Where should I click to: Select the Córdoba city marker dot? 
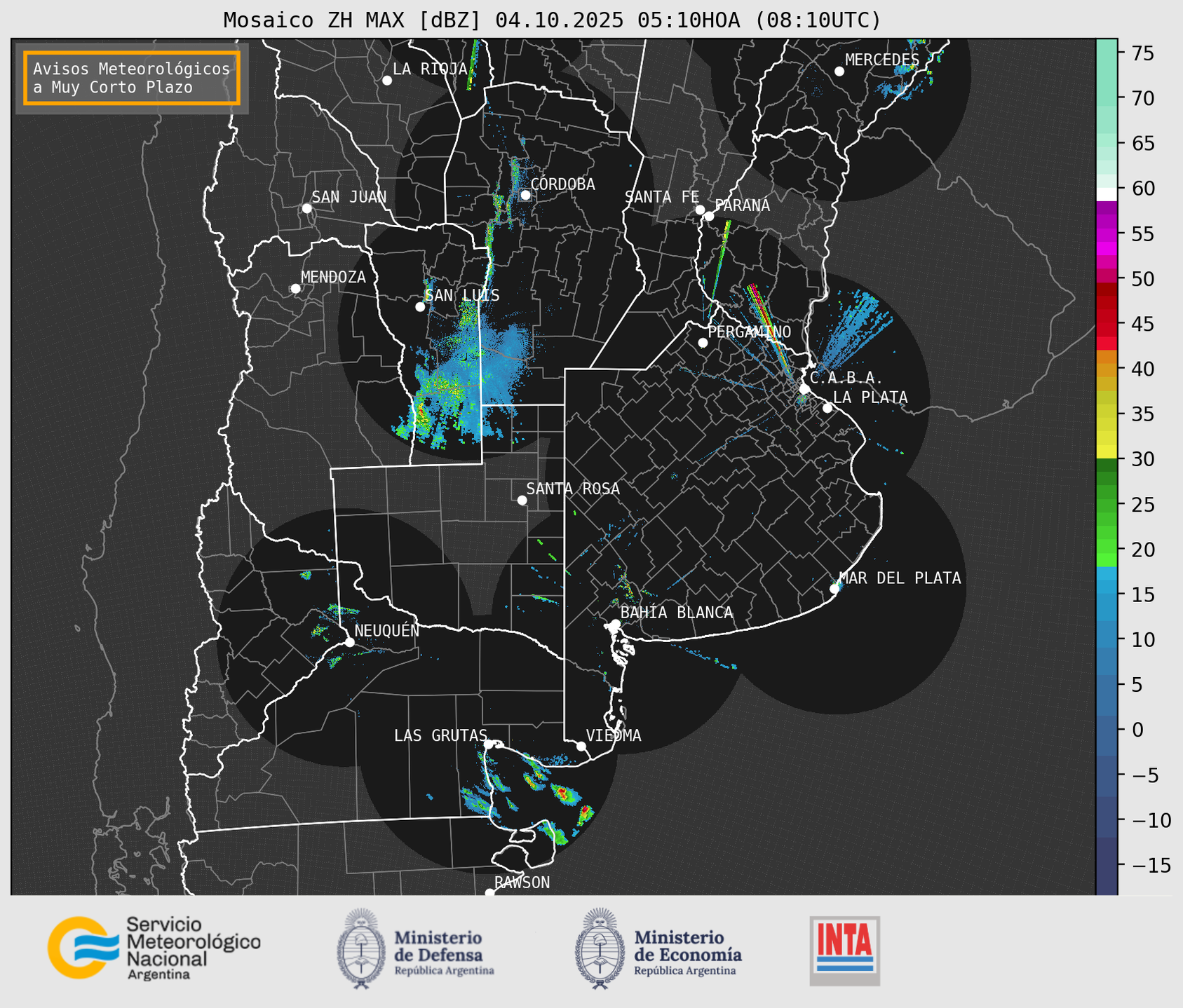pyautogui.click(x=525, y=195)
